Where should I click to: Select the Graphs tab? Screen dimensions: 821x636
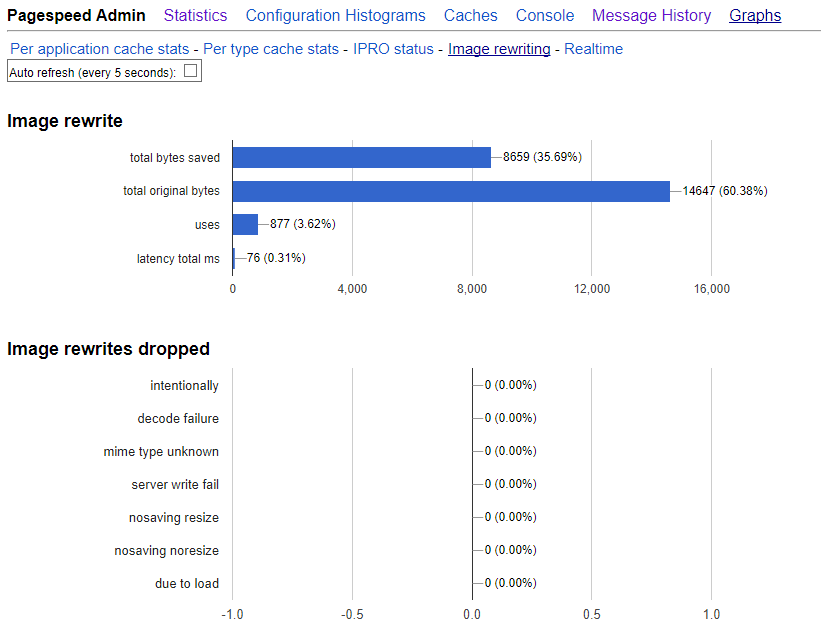(755, 16)
